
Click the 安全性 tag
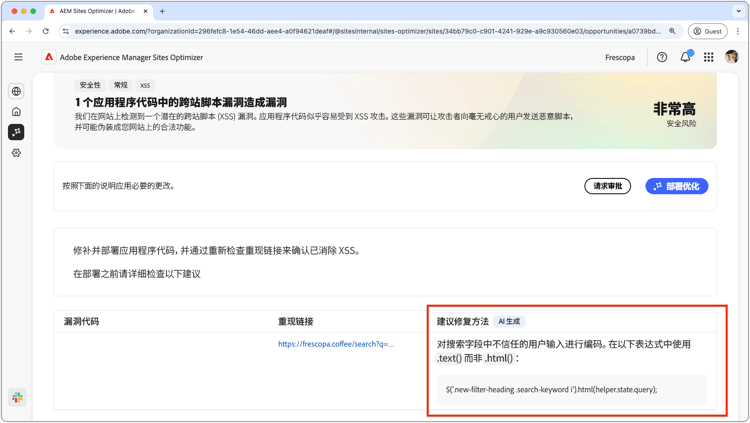(x=90, y=85)
